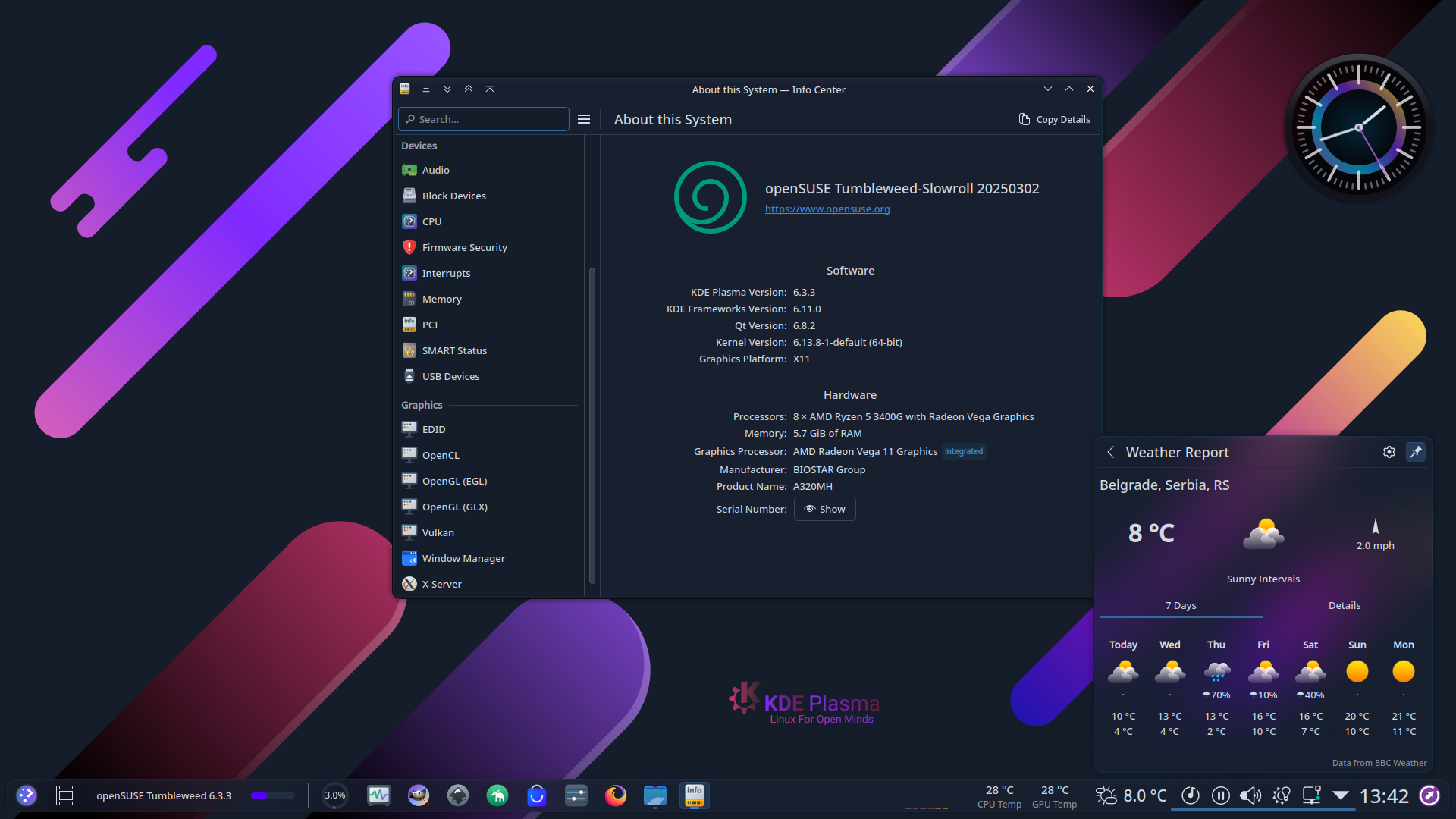This screenshot has width=1456, height=819.
Task: Select OpenGL (GLX) entry
Action: tap(488, 507)
